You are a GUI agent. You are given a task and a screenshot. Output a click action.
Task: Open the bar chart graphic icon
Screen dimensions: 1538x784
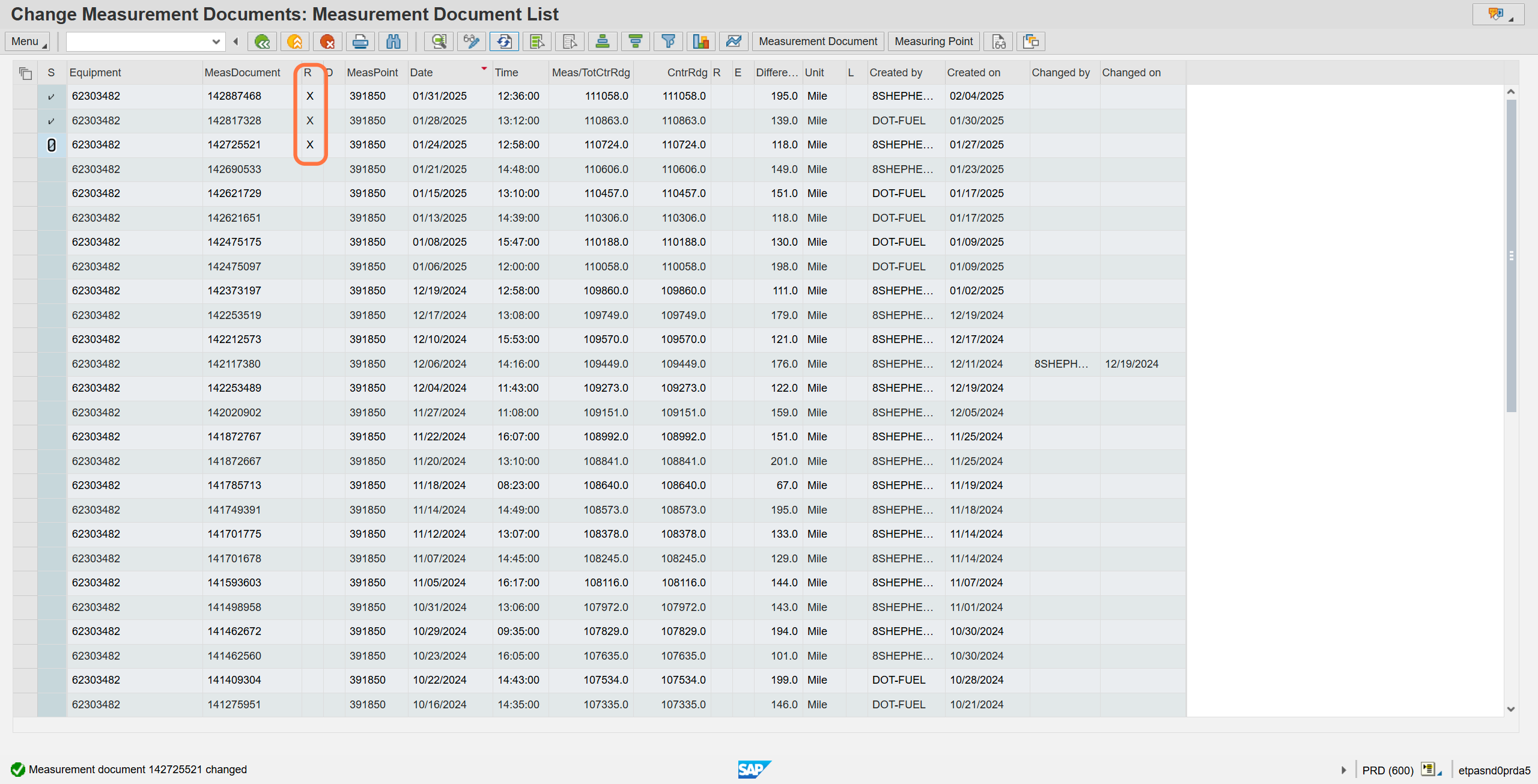click(x=701, y=41)
